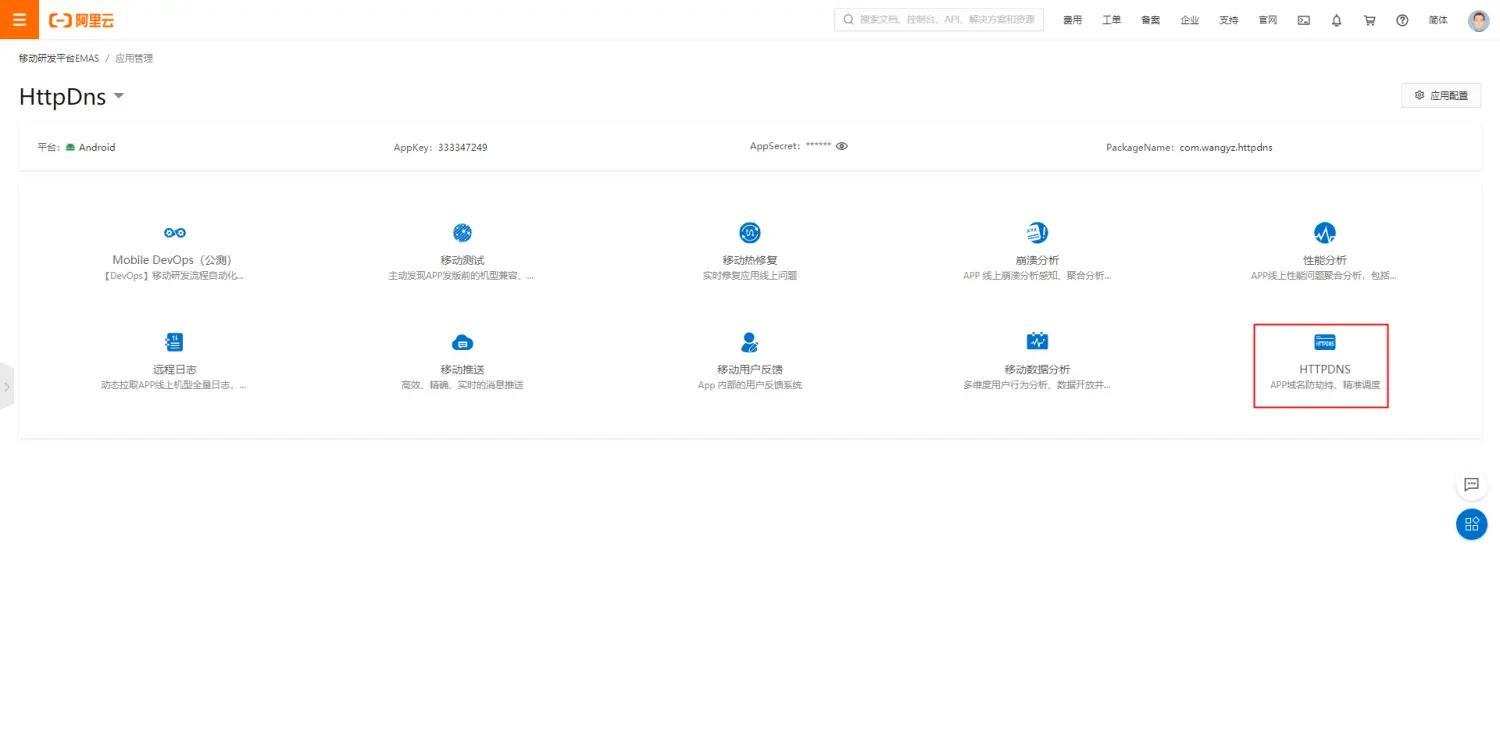Open the 移动热修复 label
The width and height of the screenshot is (1500, 732).
pos(750,260)
